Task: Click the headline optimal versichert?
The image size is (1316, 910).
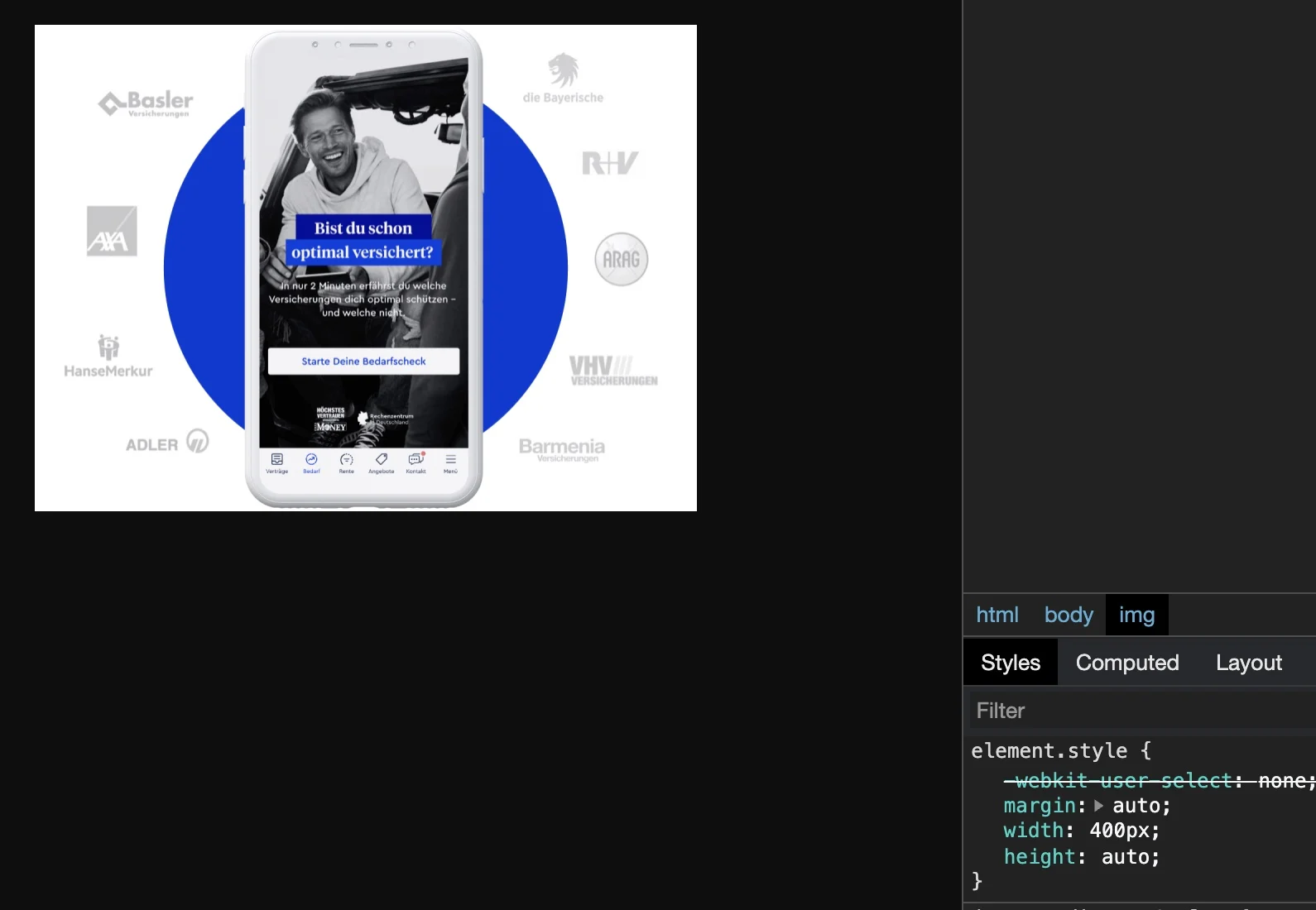Action: (363, 252)
